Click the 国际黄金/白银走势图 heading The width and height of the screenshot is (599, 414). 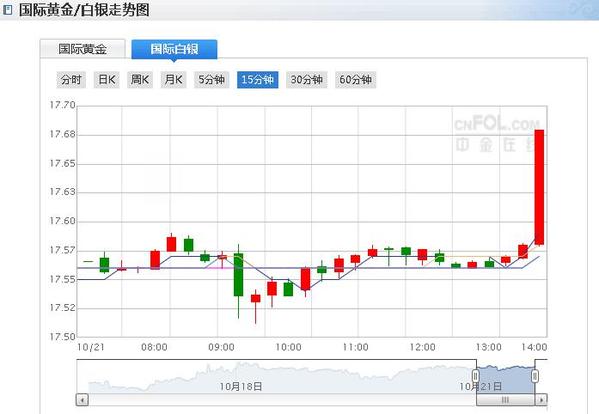click(x=84, y=10)
